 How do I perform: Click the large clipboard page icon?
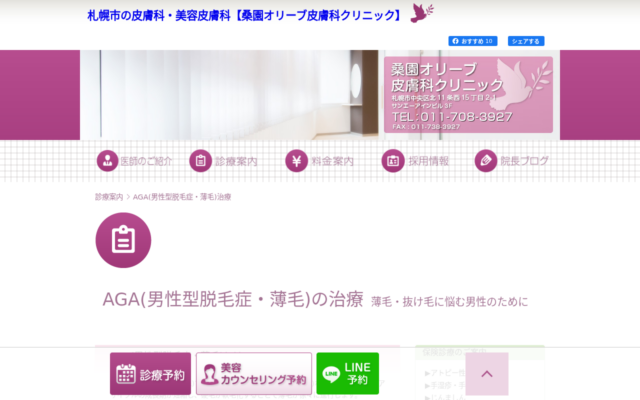pyautogui.click(x=123, y=240)
